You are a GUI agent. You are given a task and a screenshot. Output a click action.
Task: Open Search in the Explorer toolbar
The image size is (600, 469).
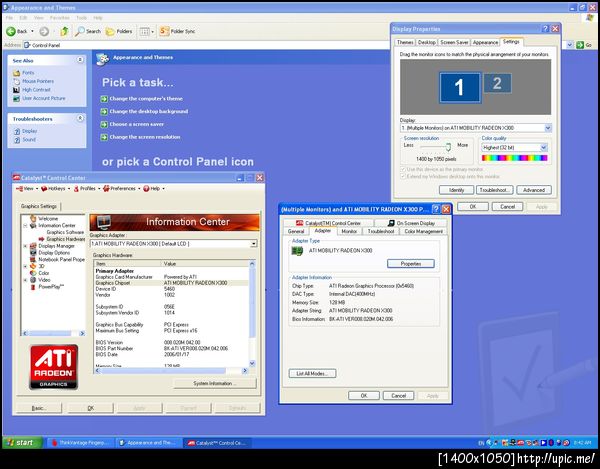point(88,31)
